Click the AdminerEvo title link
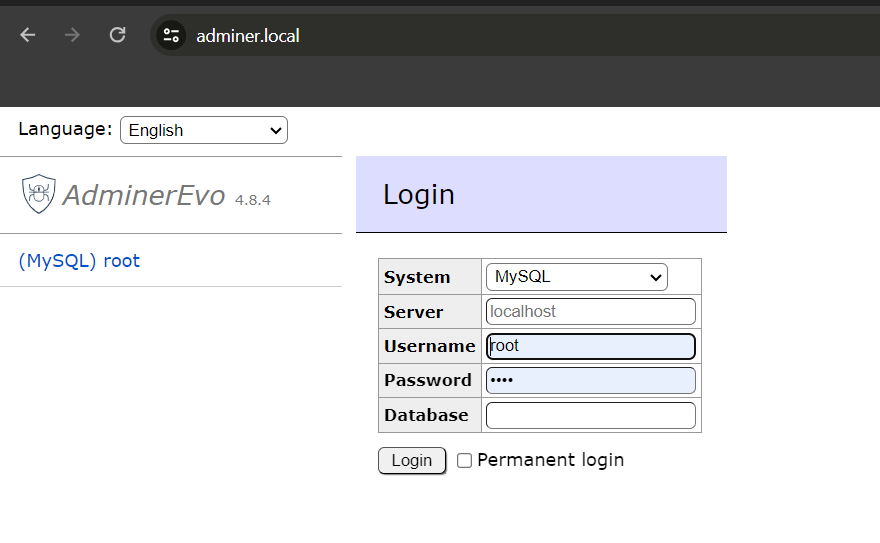 pyautogui.click(x=144, y=195)
